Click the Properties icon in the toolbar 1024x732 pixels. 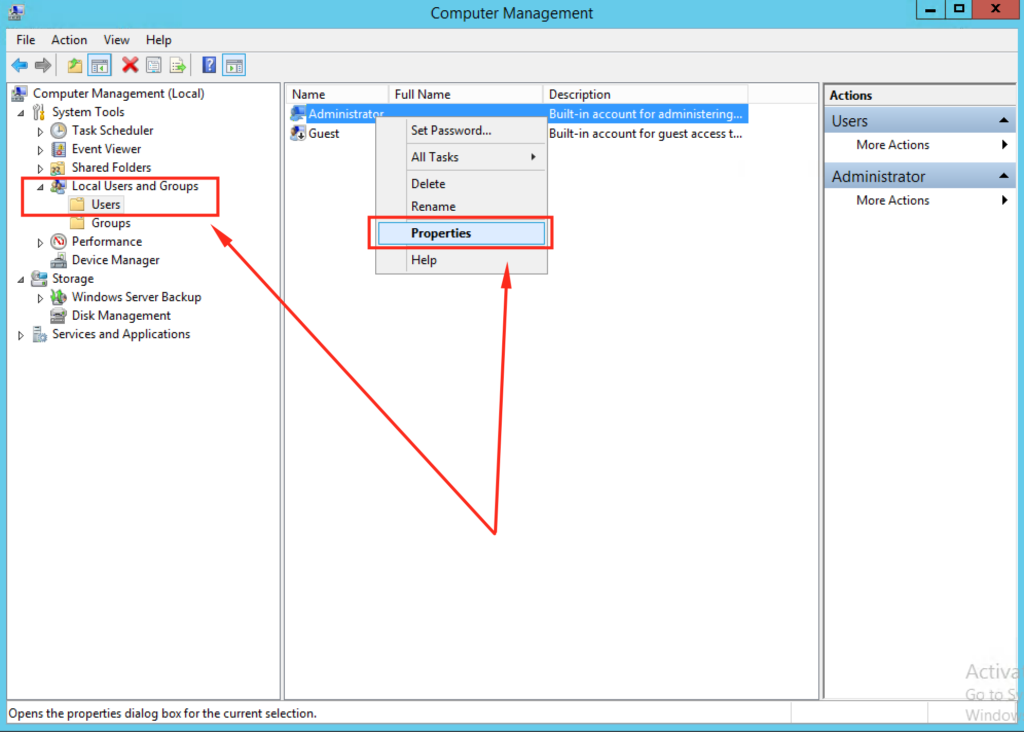154,66
